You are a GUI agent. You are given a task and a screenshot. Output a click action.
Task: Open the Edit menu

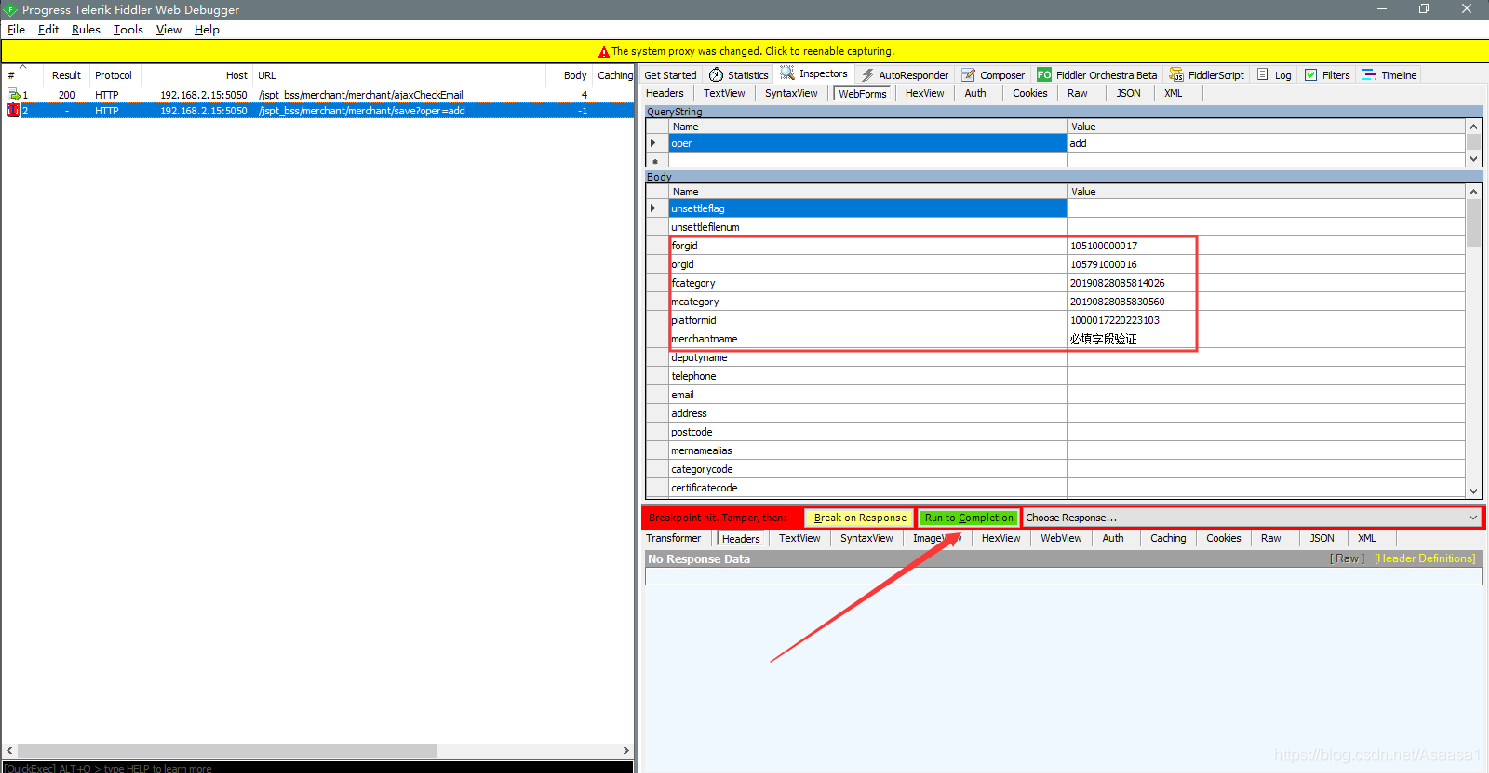click(49, 30)
